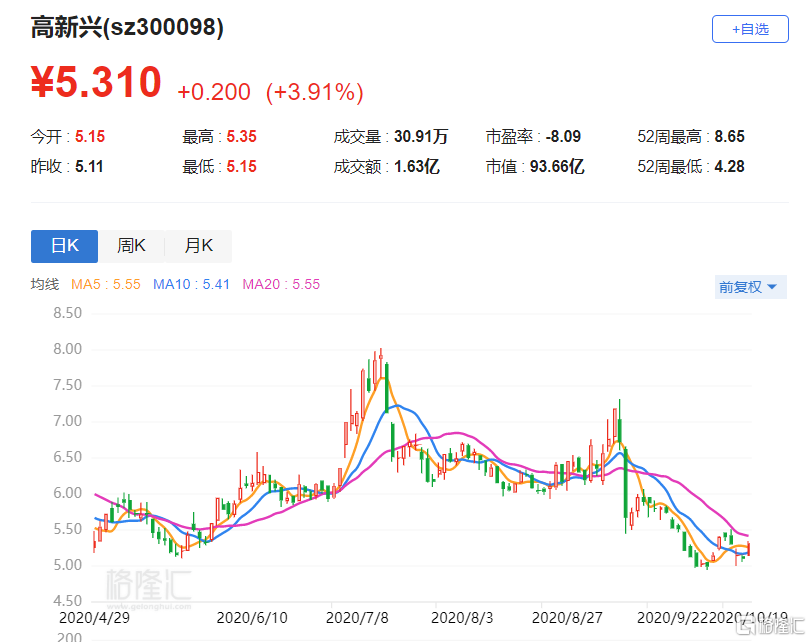Click the latest candlestick at chart's right end
The image size is (811, 642).
point(748,548)
